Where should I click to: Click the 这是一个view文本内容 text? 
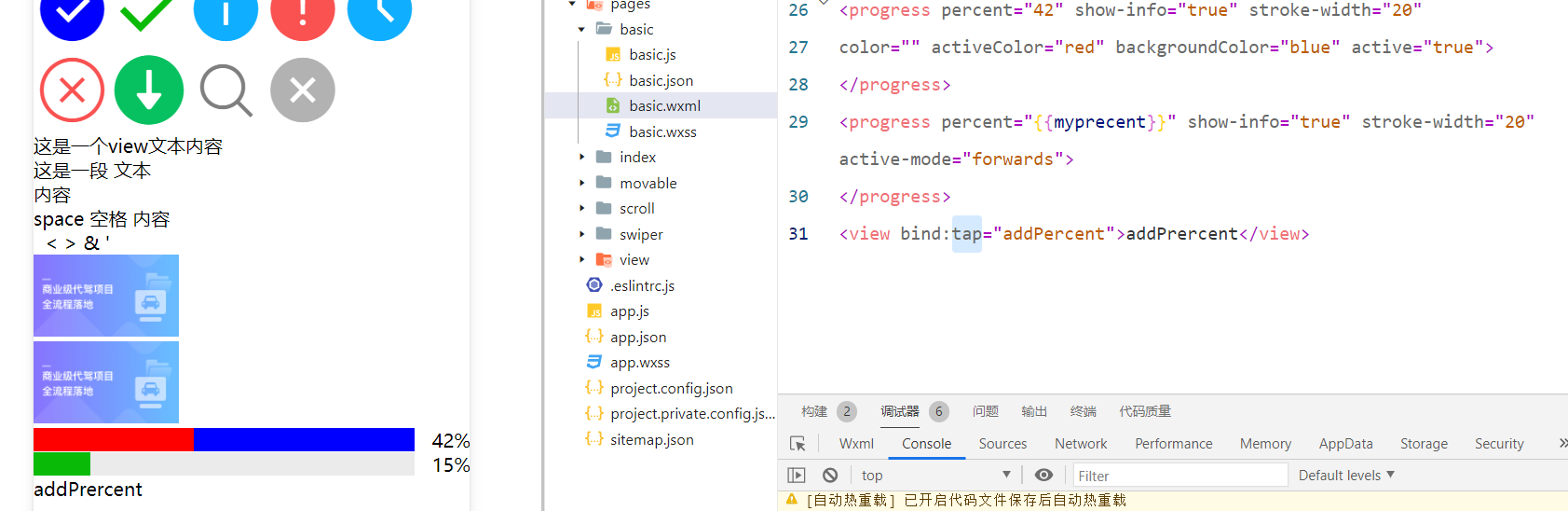[x=128, y=146]
